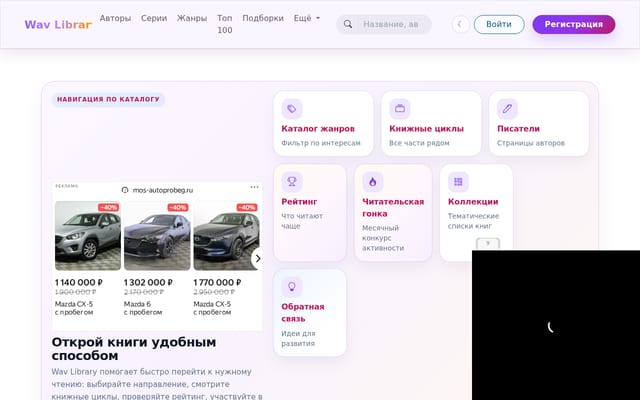640x400 pixels.
Task: Open the Рейтинг card title
Action: click(x=299, y=202)
